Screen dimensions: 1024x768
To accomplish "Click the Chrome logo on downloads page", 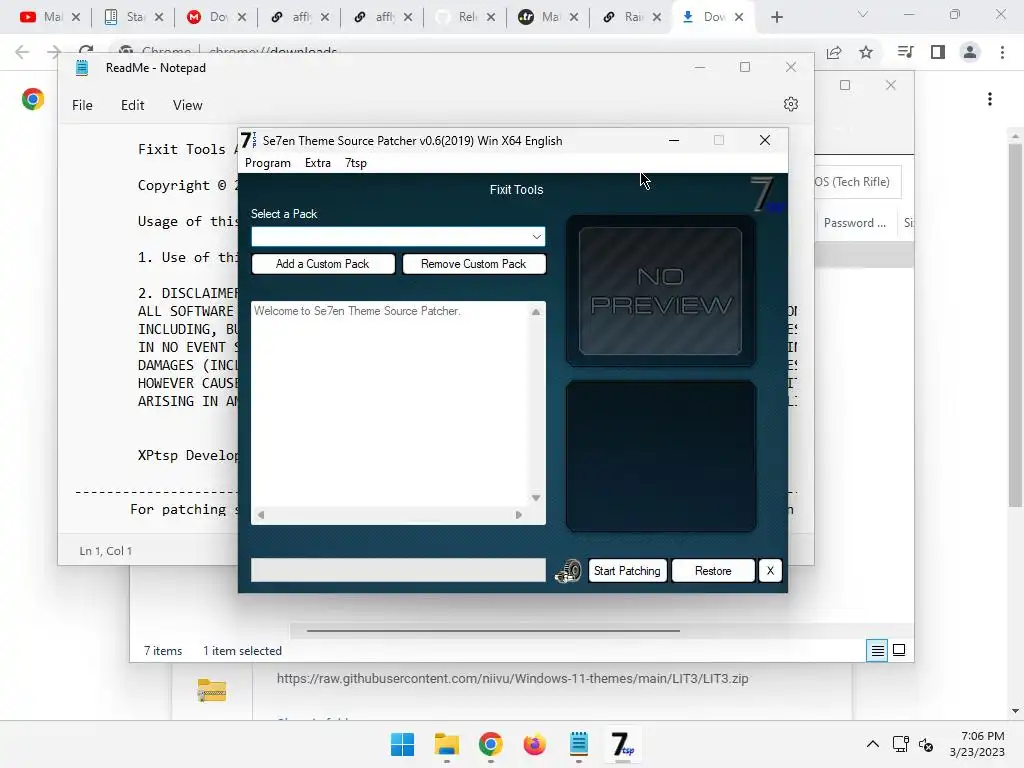I will [x=33, y=99].
